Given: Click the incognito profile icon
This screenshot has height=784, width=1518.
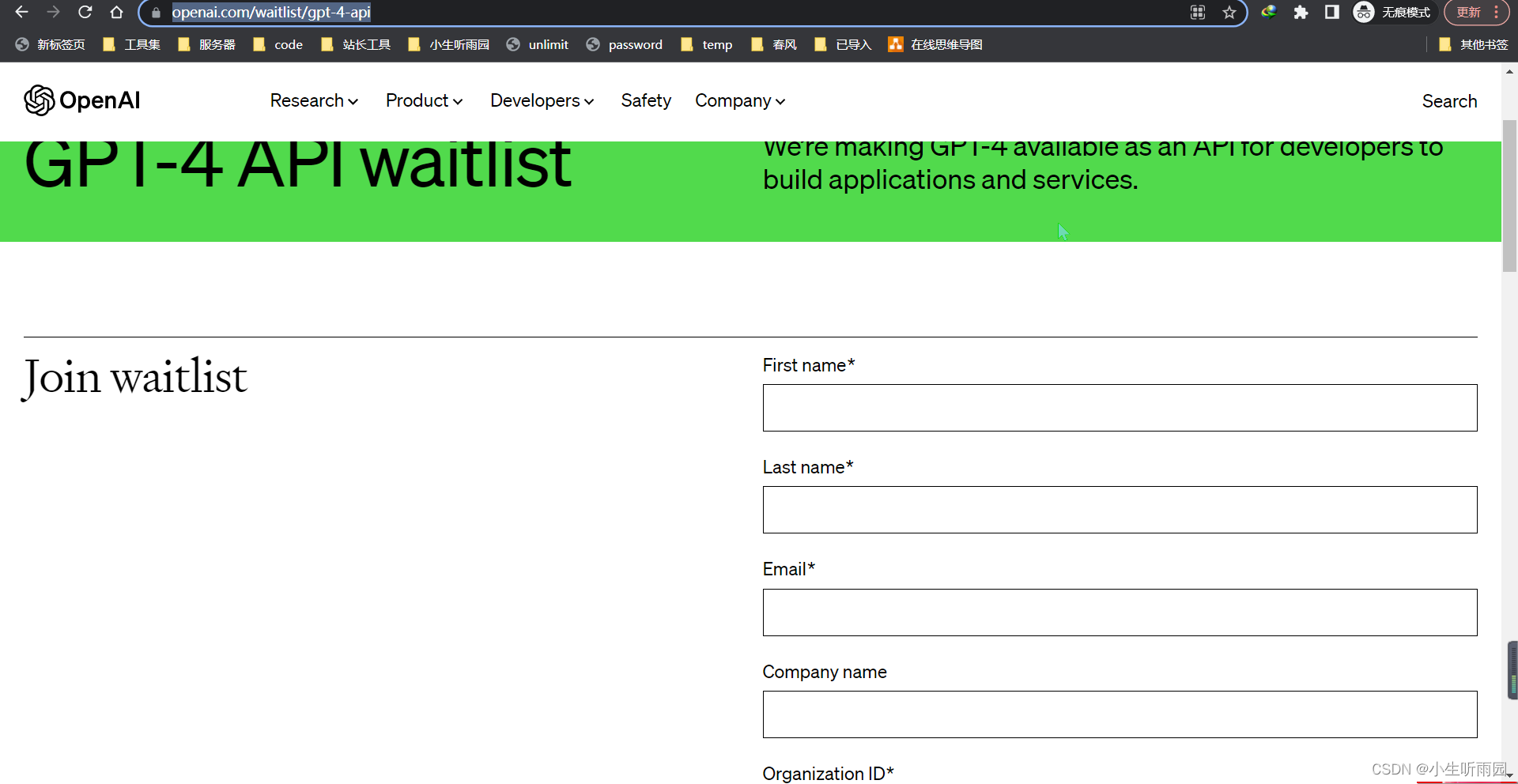Looking at the screenshot, I should pos(1364,12).
